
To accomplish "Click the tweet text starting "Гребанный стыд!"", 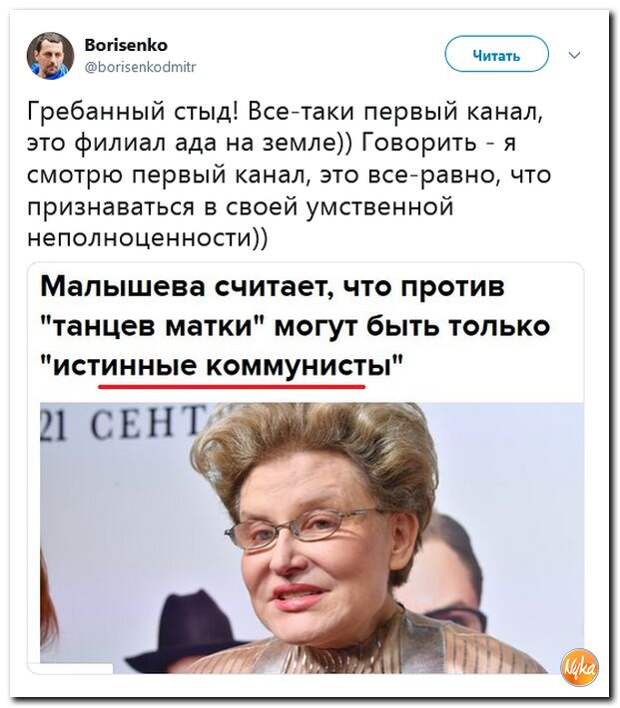I will coord(289,175).
